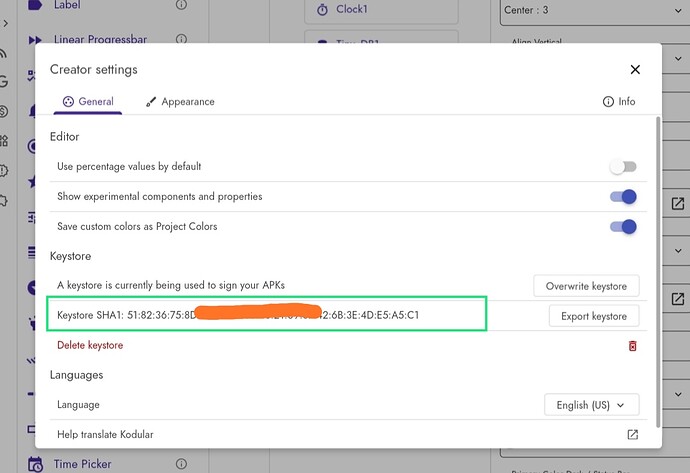Click the Linear Progressbar fast-forward icon
The height and width of the screenshot is (473, 690).
pos(35,40)
